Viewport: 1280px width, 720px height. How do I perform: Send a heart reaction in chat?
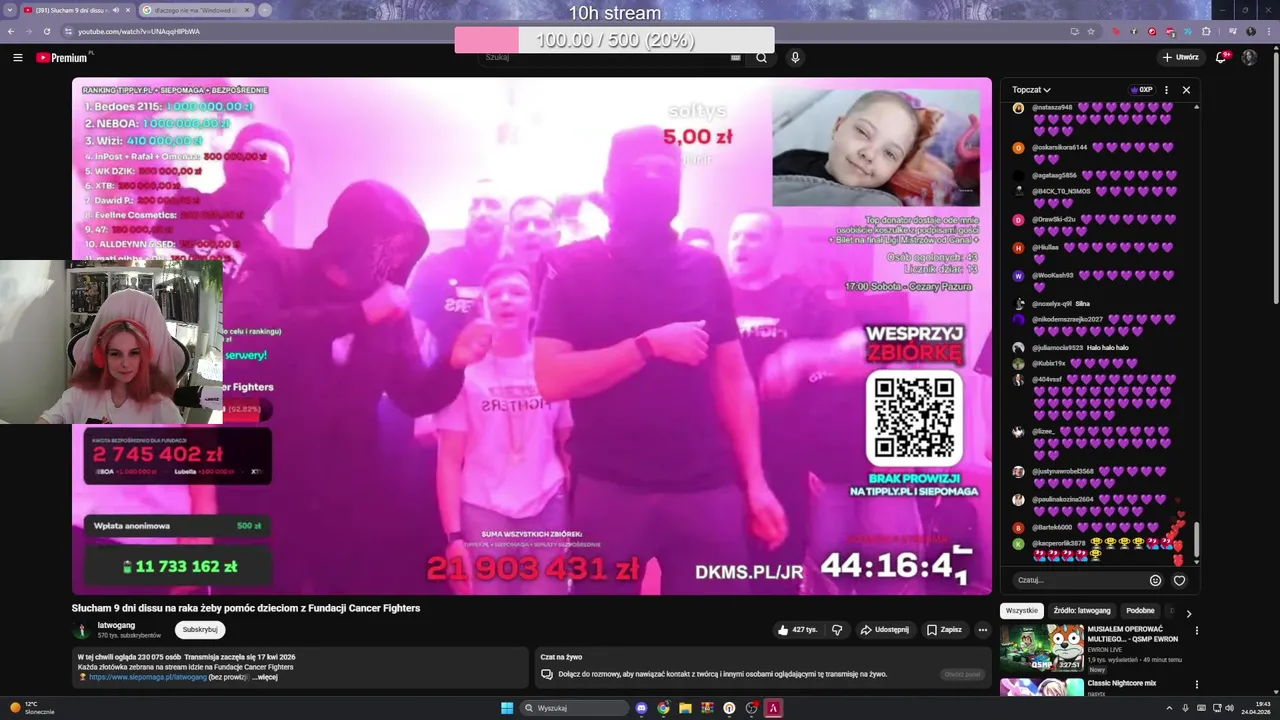[1180, 580]
